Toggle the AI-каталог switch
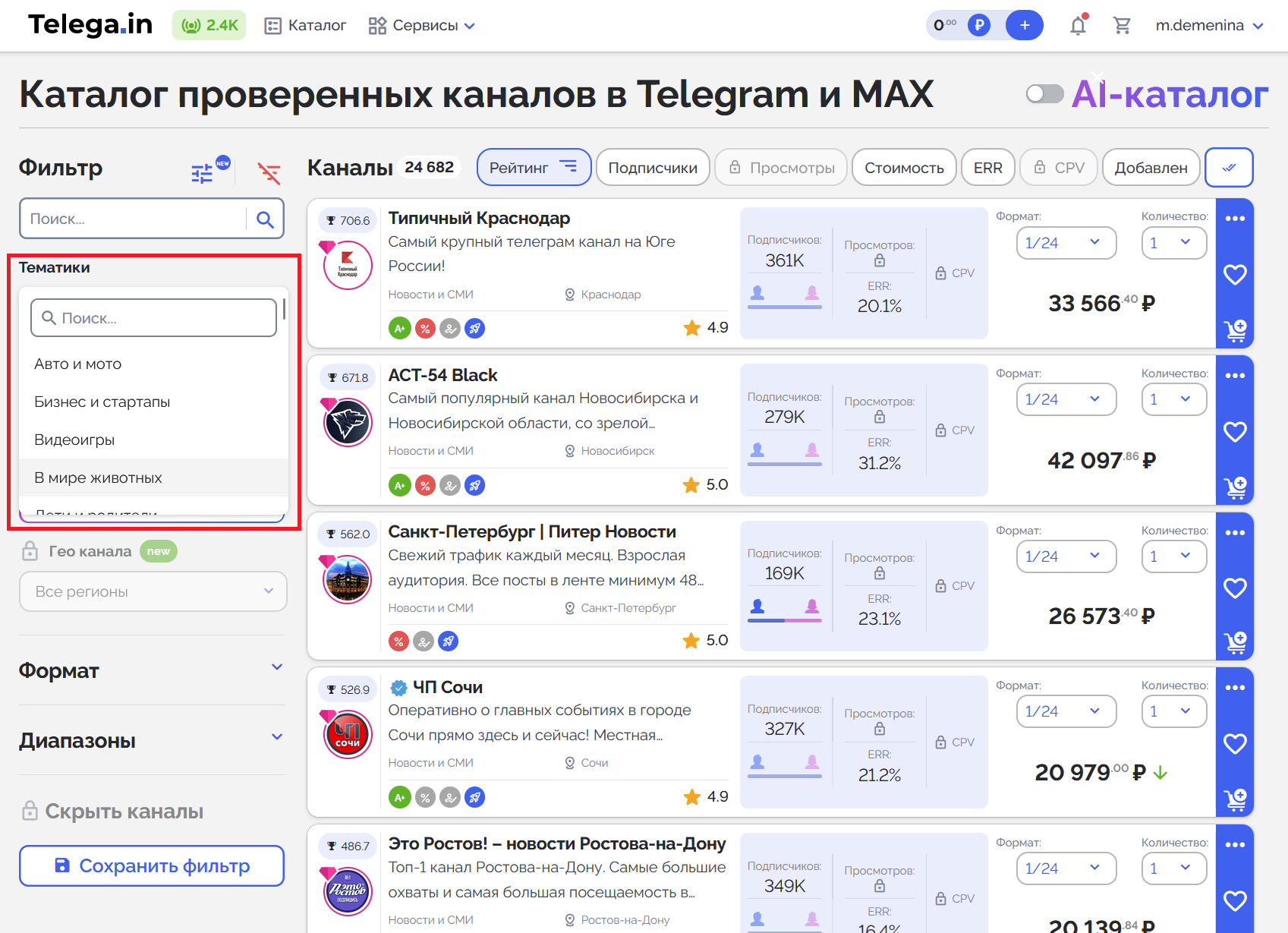Viewport: 1288px width, 933px height. tap(1045, 93)
